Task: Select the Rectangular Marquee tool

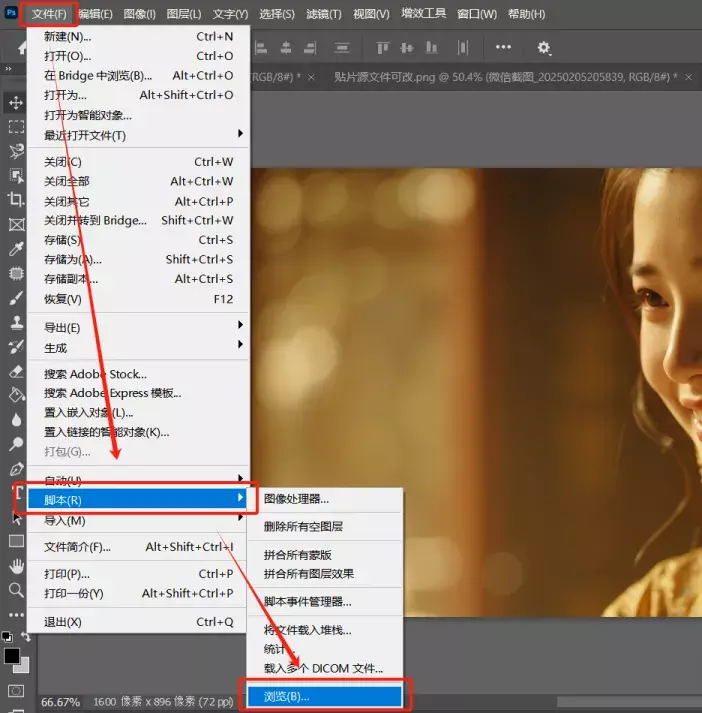Action: click(16, 127)
